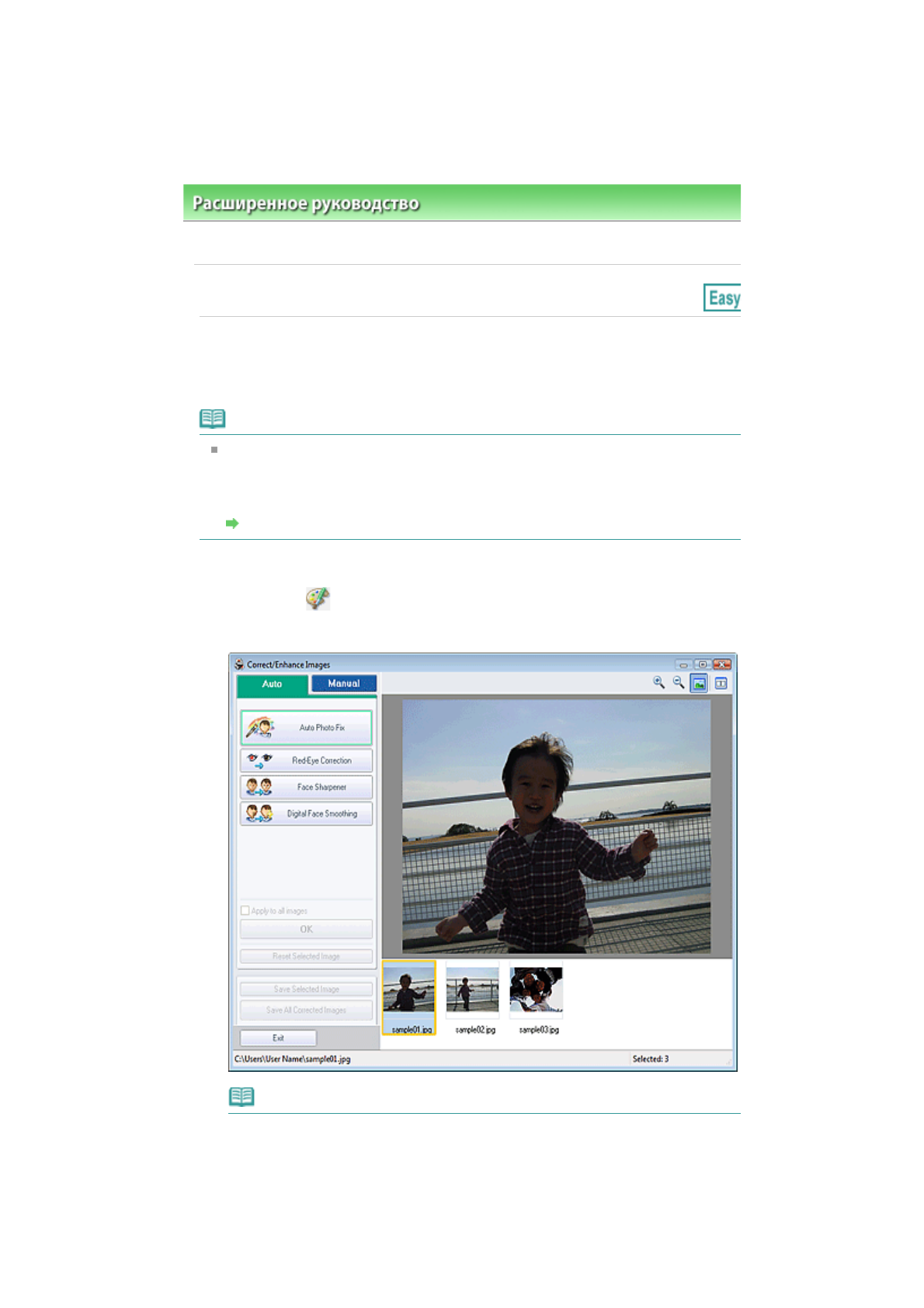The image size is (924, 1308).
Task: Select the full image view icon
Action: click(x=700, y=684)
